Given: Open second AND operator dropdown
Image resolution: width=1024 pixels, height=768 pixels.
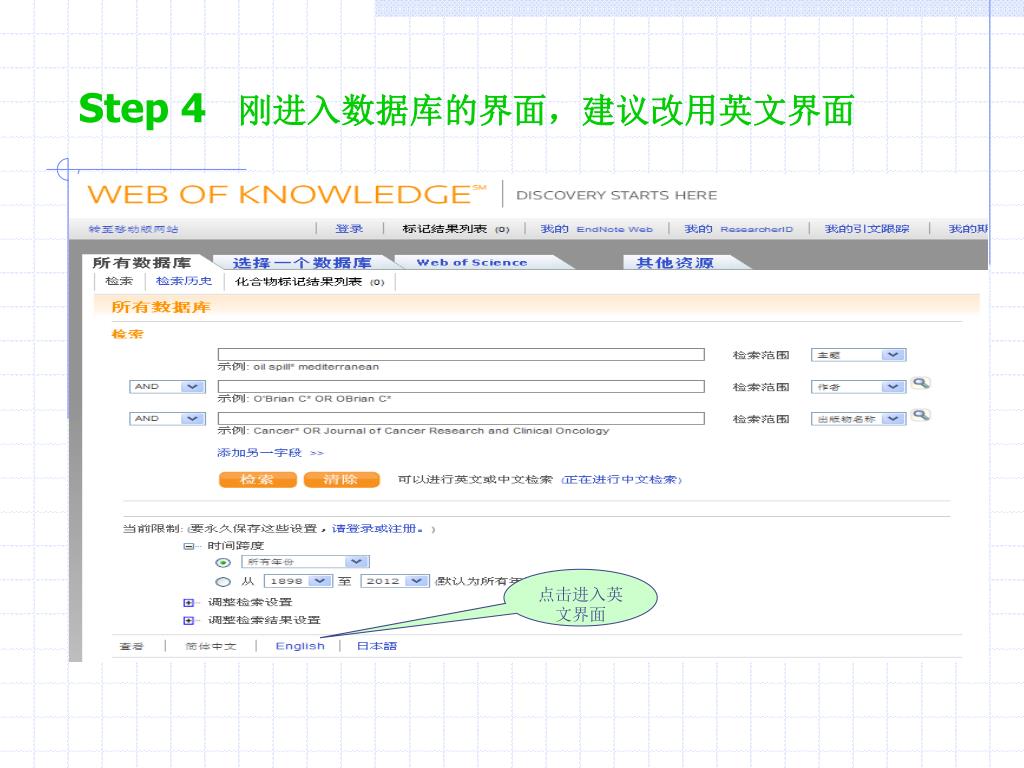Looking at the screenshot, I should [x=167, y=419].
